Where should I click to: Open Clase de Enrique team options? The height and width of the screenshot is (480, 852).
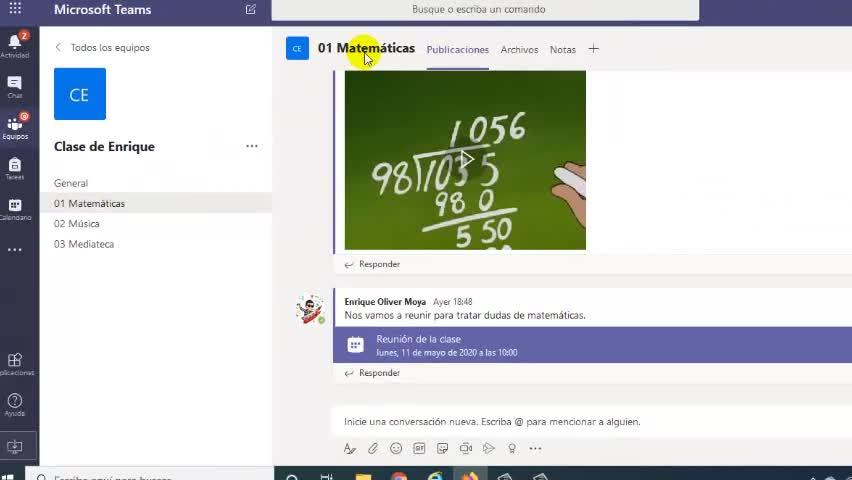(x=252, y=146)
